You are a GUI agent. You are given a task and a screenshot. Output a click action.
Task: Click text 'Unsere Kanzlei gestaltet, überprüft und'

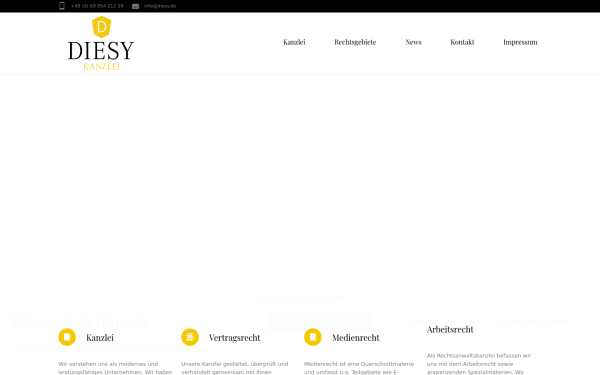coord(235,364)
